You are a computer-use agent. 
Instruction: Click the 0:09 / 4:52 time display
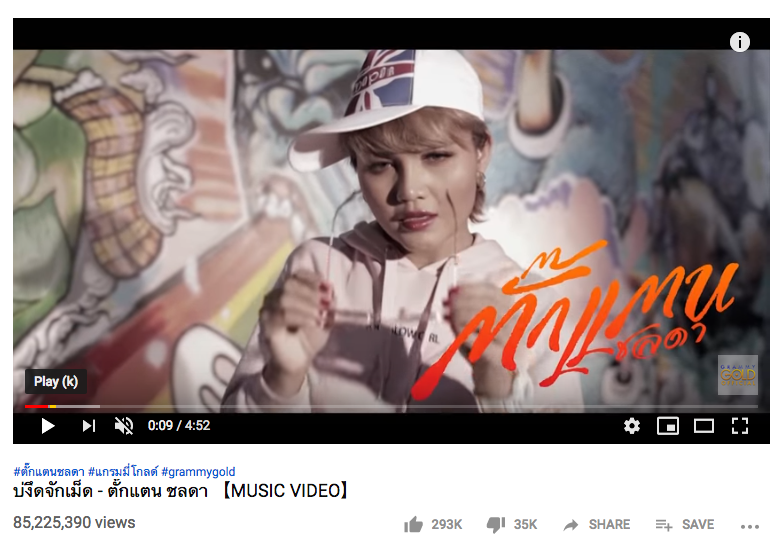pos(179,426)
